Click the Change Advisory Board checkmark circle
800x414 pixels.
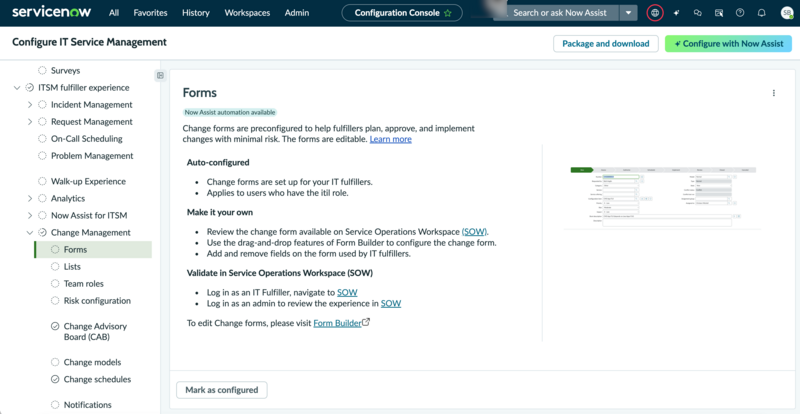click(55, 326)
